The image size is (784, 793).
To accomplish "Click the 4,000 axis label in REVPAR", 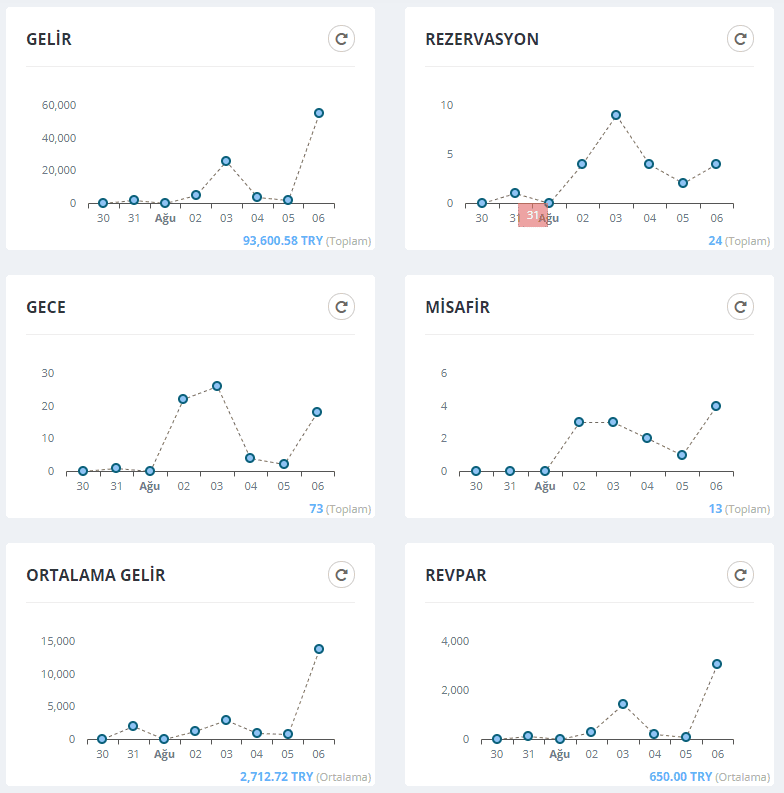I will tap(455, 641).
